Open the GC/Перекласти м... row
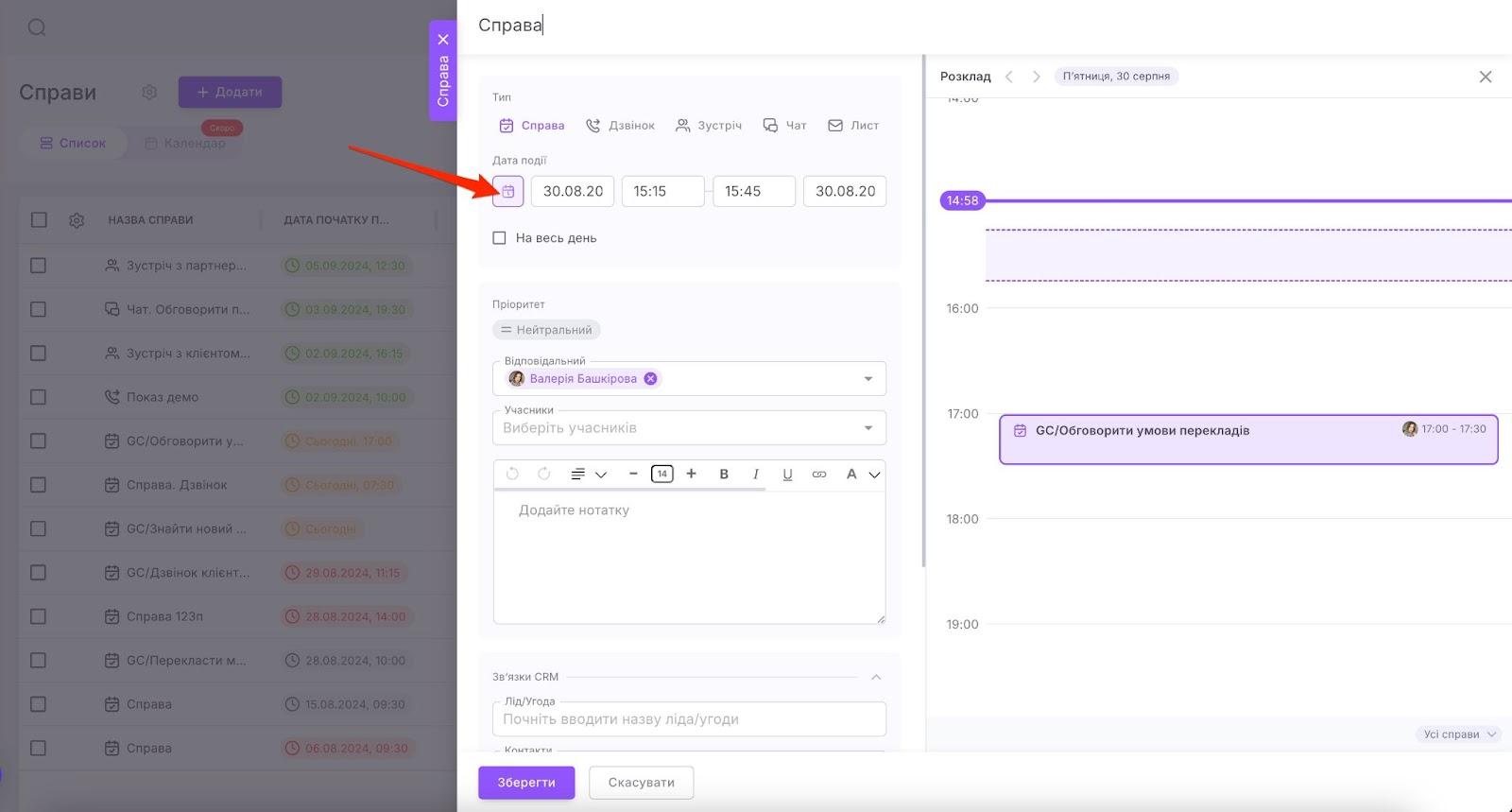 (186, 660)
